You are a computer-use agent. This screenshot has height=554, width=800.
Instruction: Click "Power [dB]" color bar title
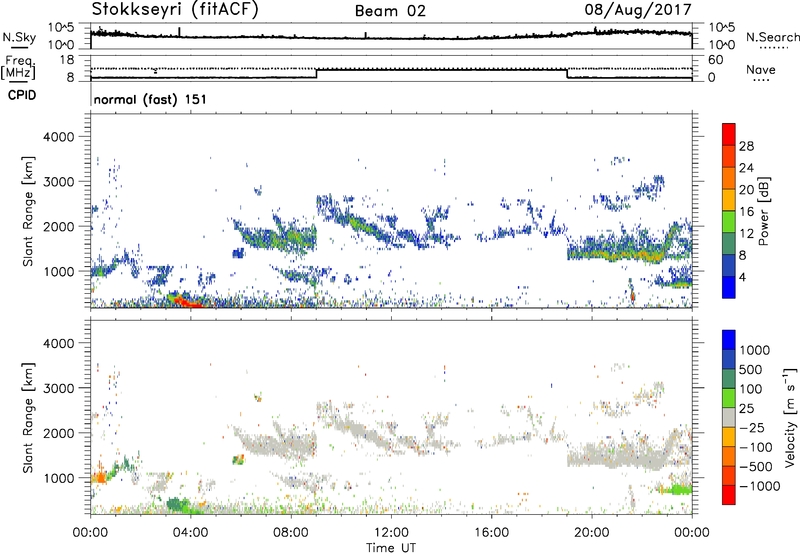[x=763, y=211]
